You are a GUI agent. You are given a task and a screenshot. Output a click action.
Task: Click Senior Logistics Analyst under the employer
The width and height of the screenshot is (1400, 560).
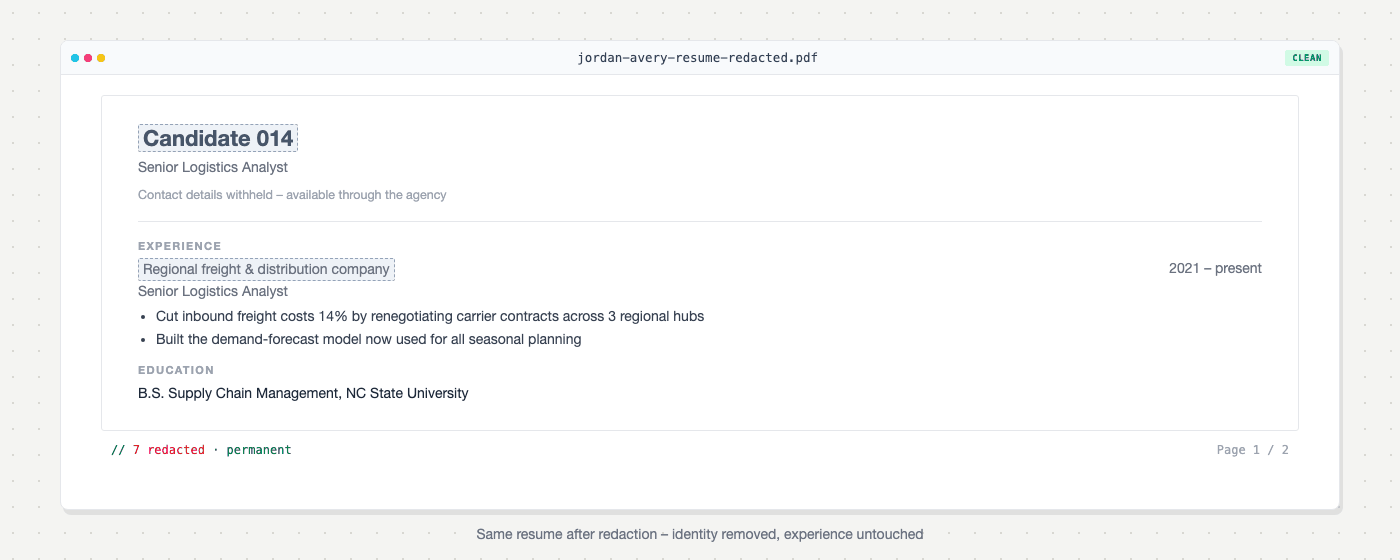[x=213, y=291]
